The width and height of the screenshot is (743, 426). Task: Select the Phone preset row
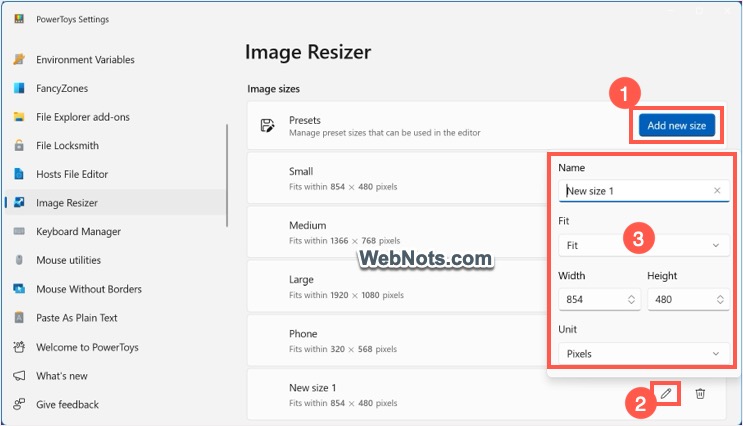[x=397, y=340]
